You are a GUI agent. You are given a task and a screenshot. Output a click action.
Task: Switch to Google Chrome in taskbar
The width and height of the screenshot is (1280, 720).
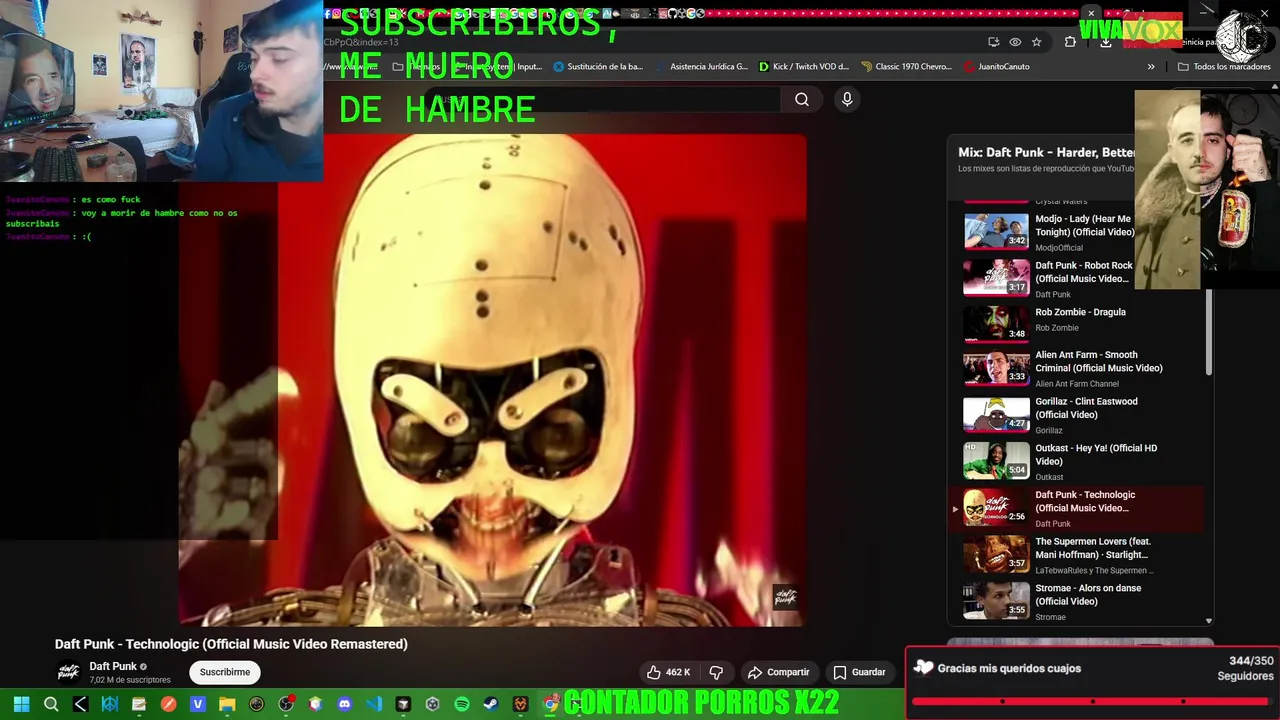pos(550,704)
